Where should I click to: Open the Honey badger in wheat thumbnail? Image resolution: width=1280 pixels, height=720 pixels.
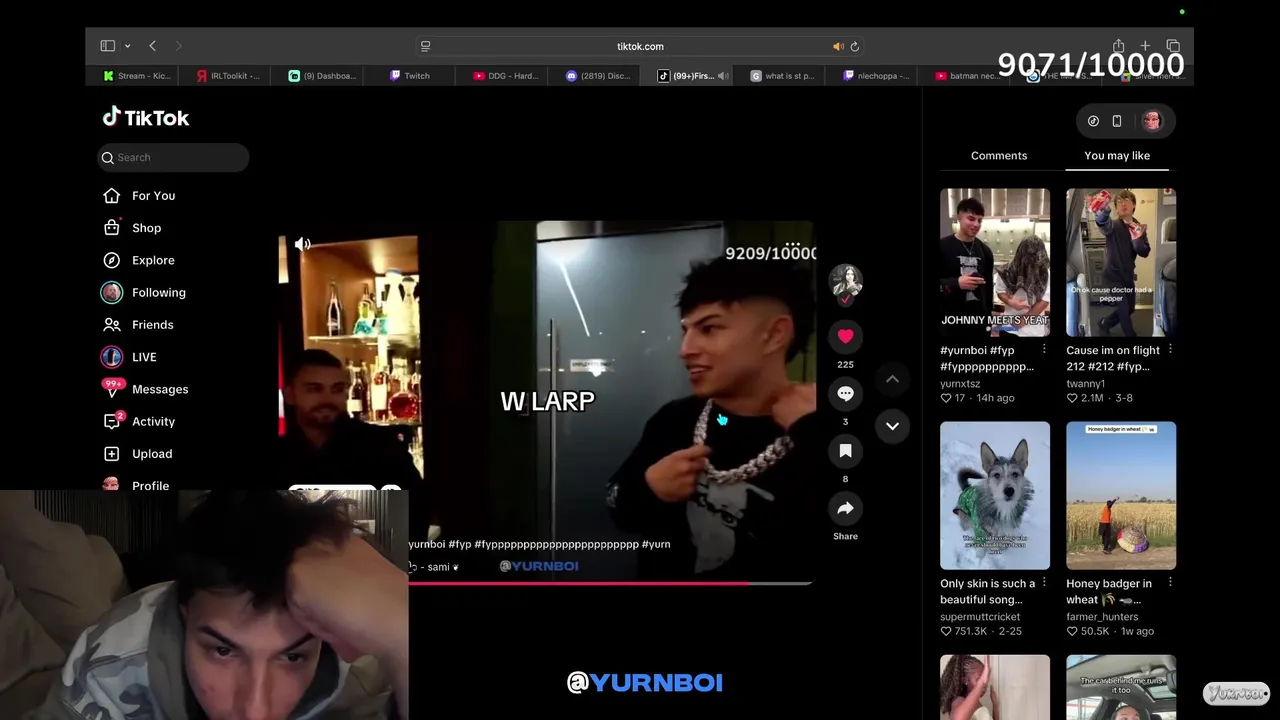1121,495
